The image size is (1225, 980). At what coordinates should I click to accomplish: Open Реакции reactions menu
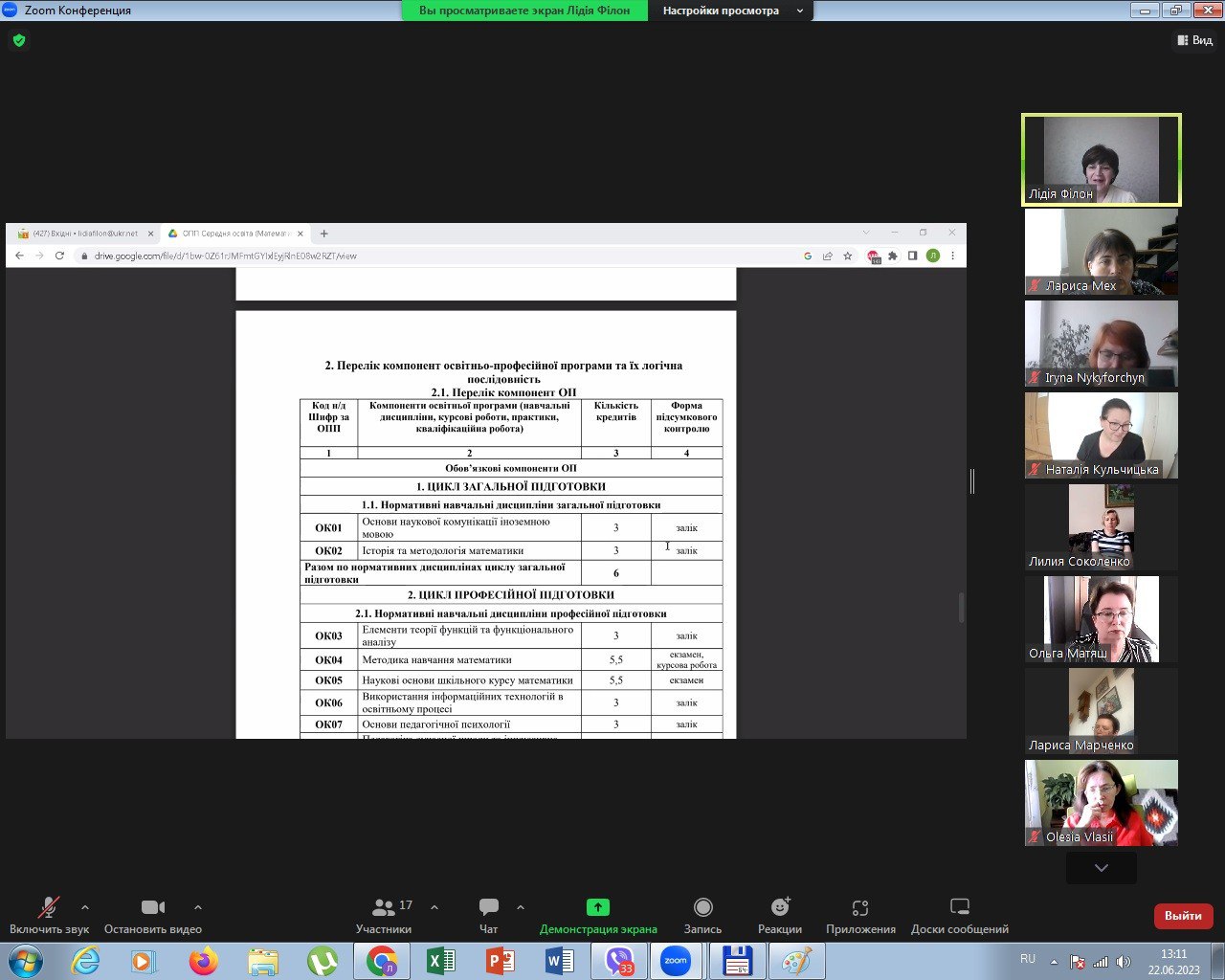[x=780, y=915]
